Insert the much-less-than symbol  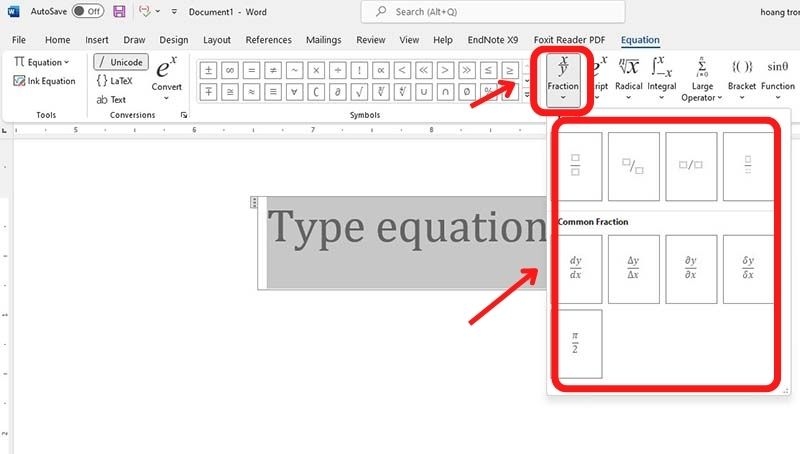coord(423,70)
